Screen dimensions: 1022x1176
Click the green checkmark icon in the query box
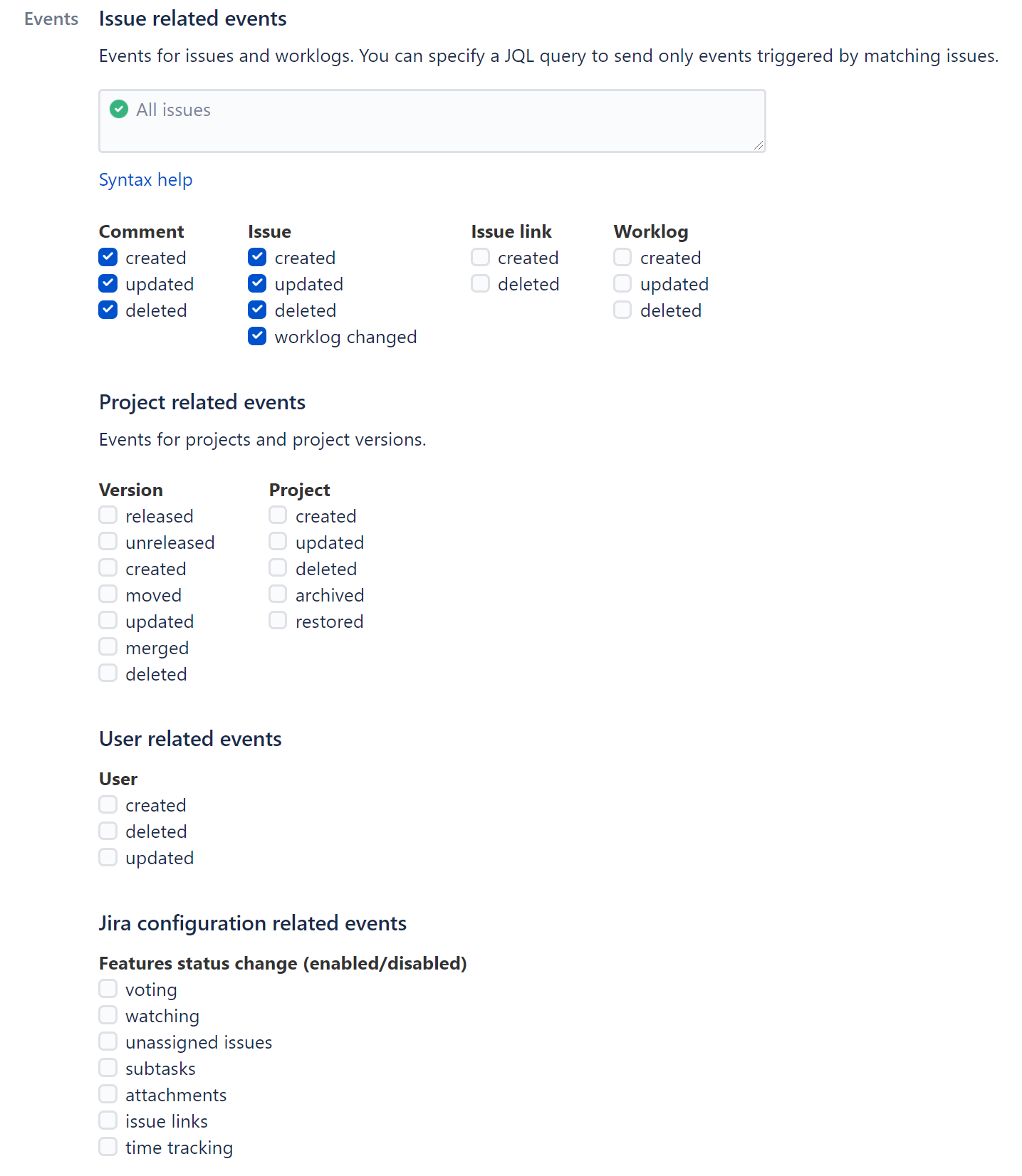click(118, 110)
